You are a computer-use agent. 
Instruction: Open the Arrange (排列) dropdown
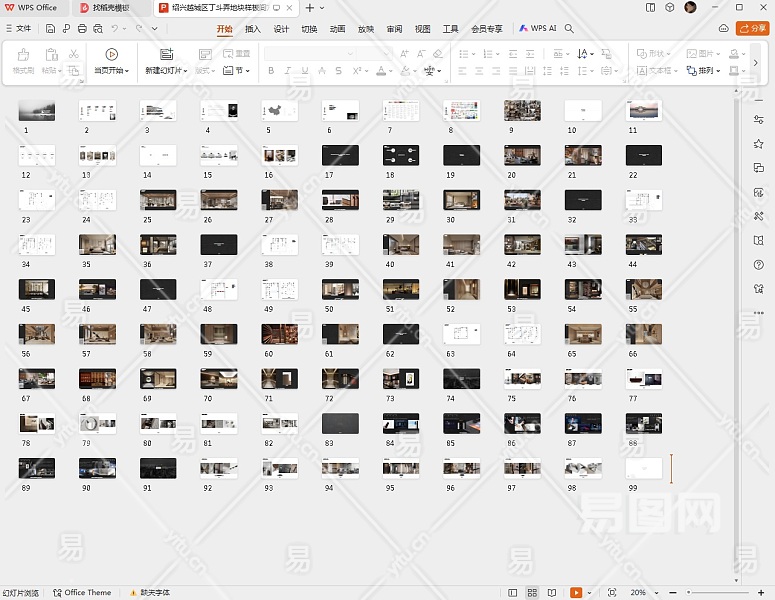tap(708, 71)
